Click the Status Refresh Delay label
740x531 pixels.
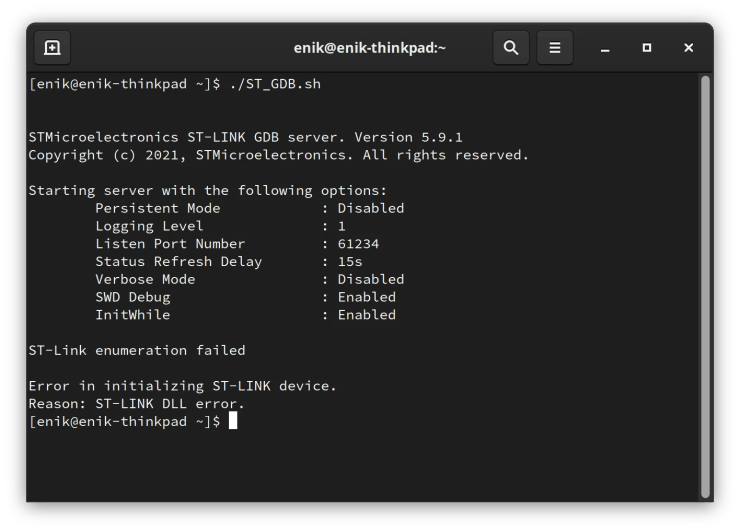178,261
